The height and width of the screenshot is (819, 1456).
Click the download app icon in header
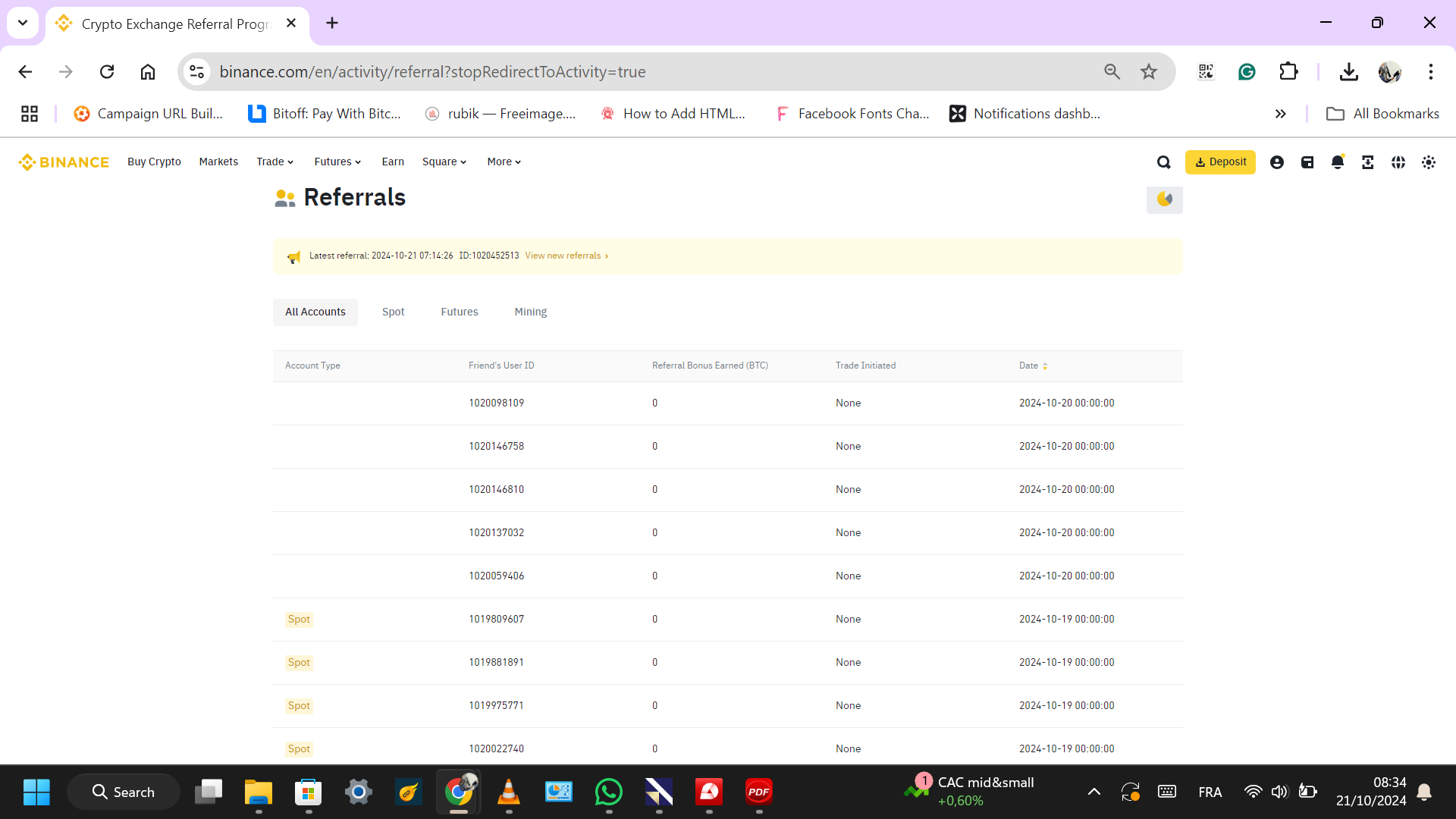[1368, 162]
